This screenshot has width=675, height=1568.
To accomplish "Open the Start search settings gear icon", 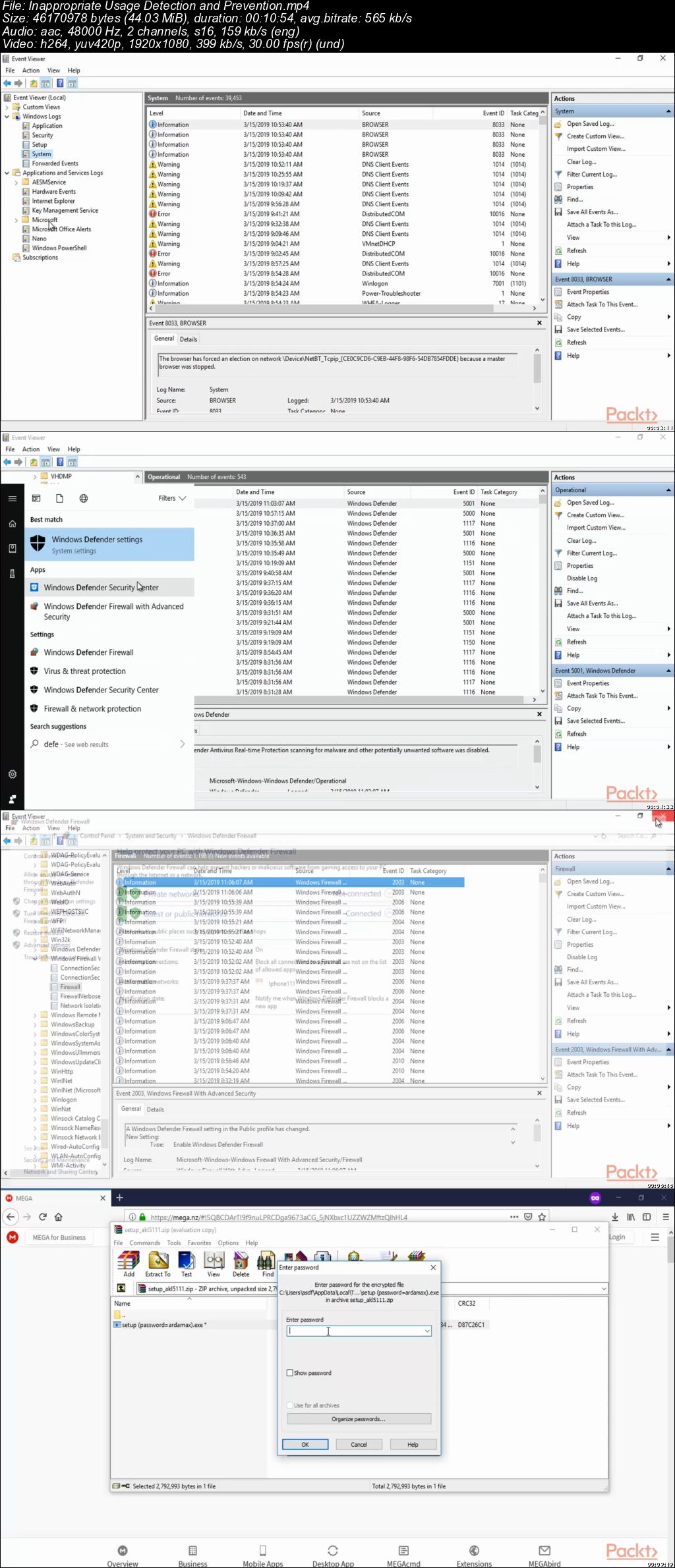I will coord(12,775).
